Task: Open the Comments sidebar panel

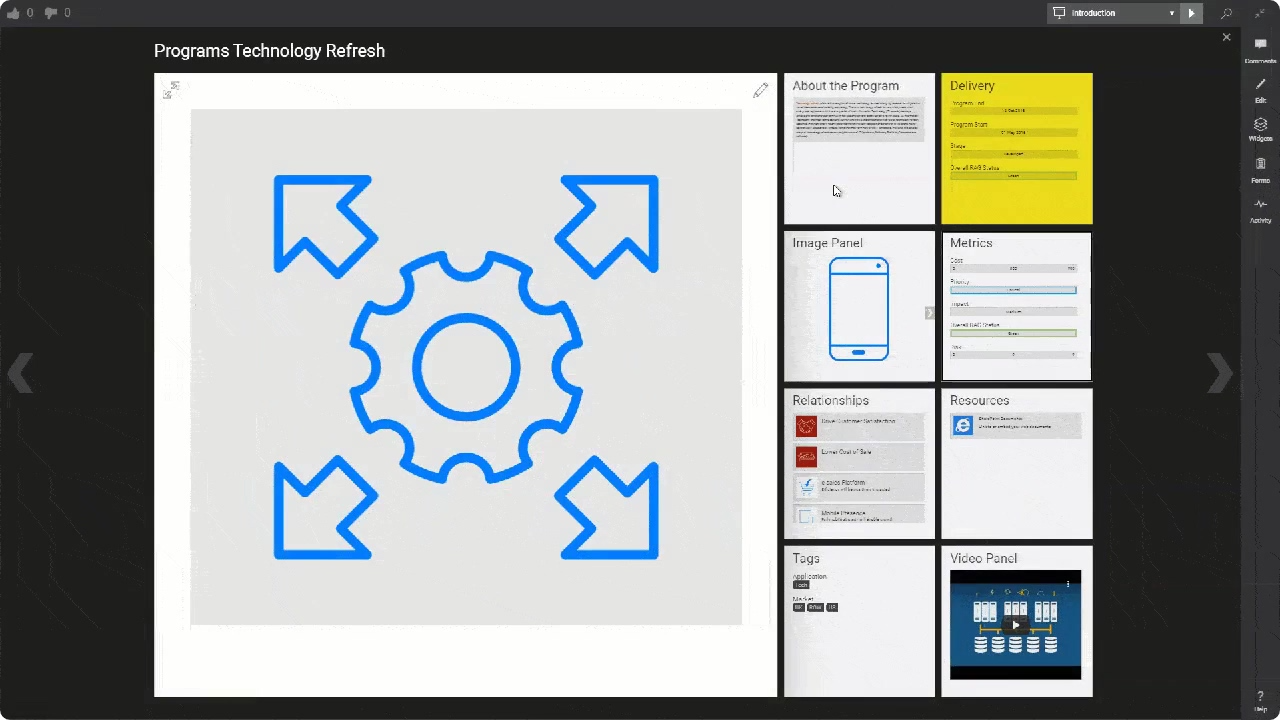Action: tap(1260, 48)
